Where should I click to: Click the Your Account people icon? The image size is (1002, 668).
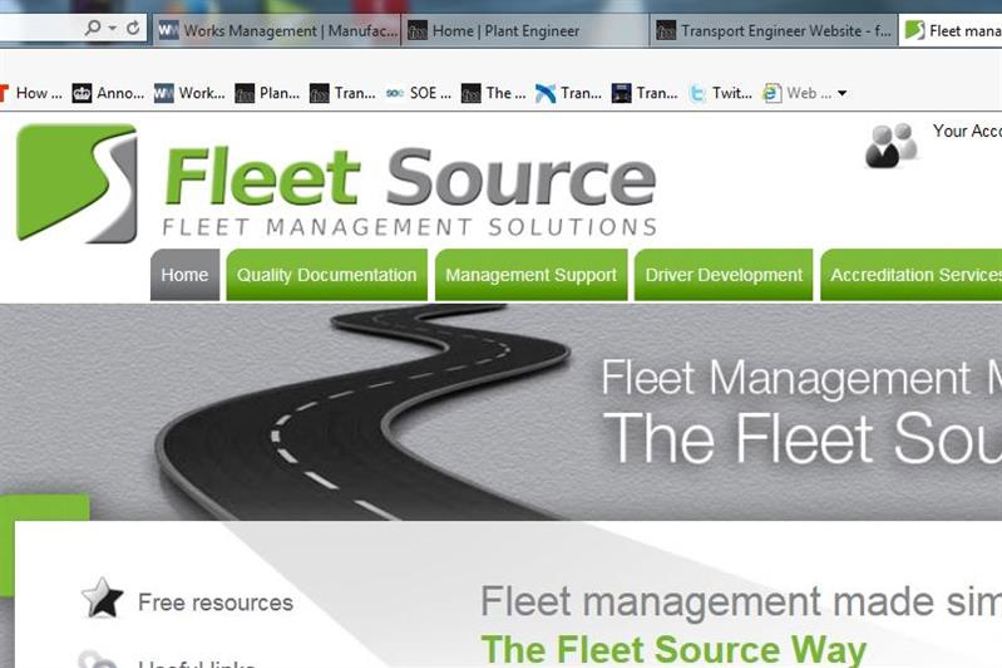coord(891,145)
